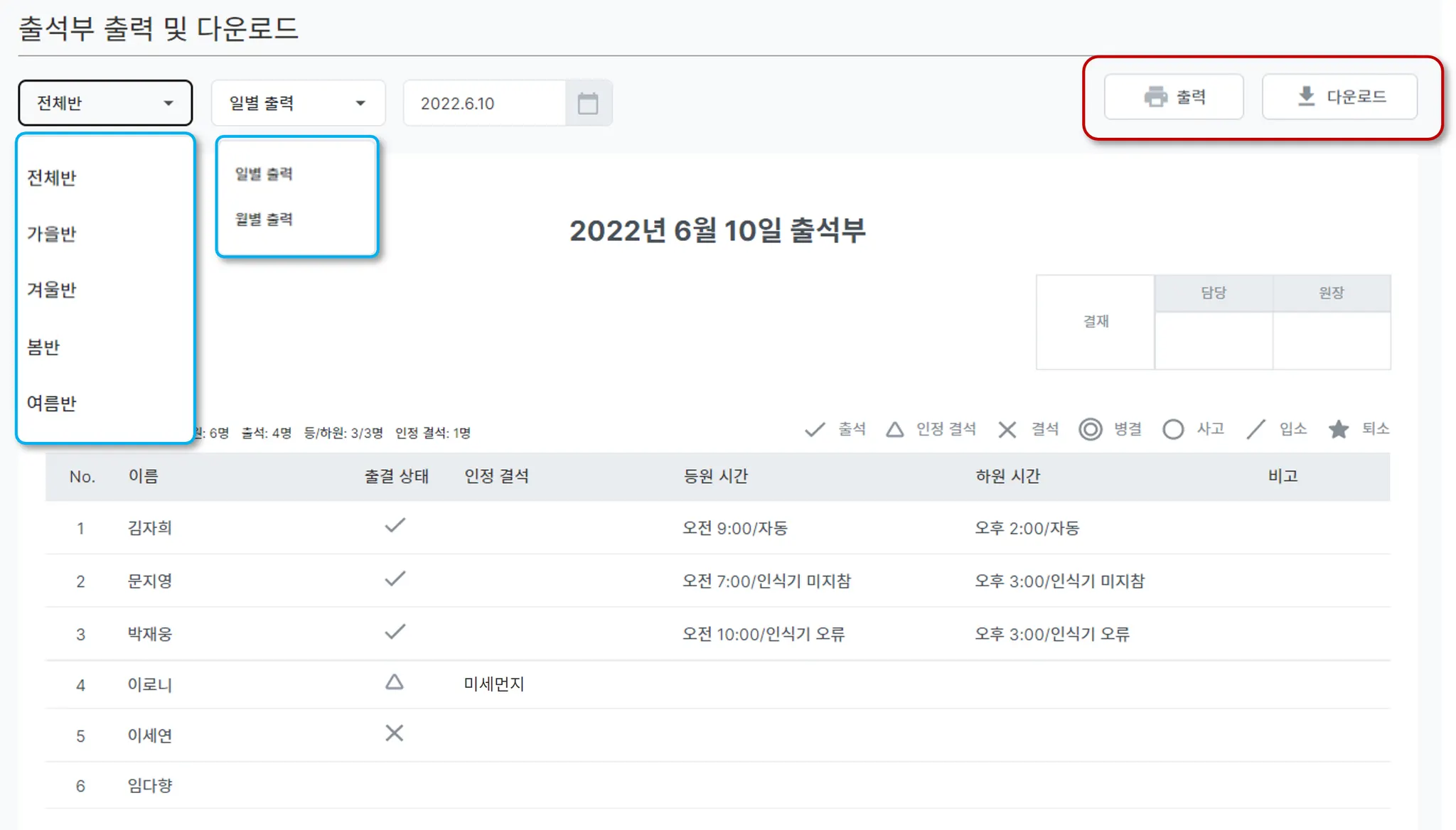Click the triangle status in 이로니's row

point(395,683)
